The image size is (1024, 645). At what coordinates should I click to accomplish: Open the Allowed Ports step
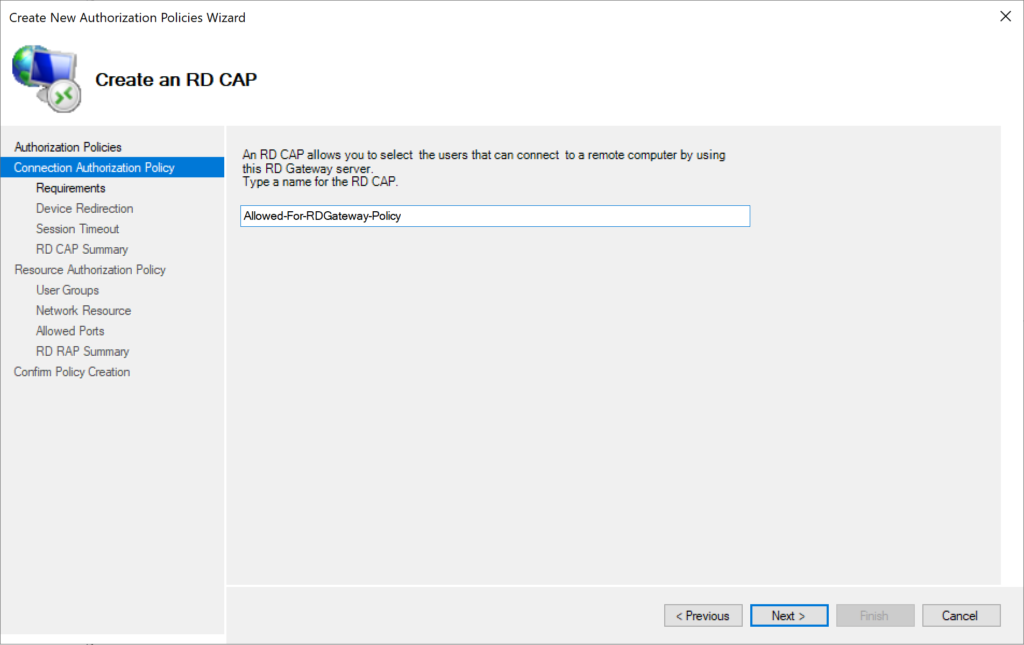click(x=70, y=331)
